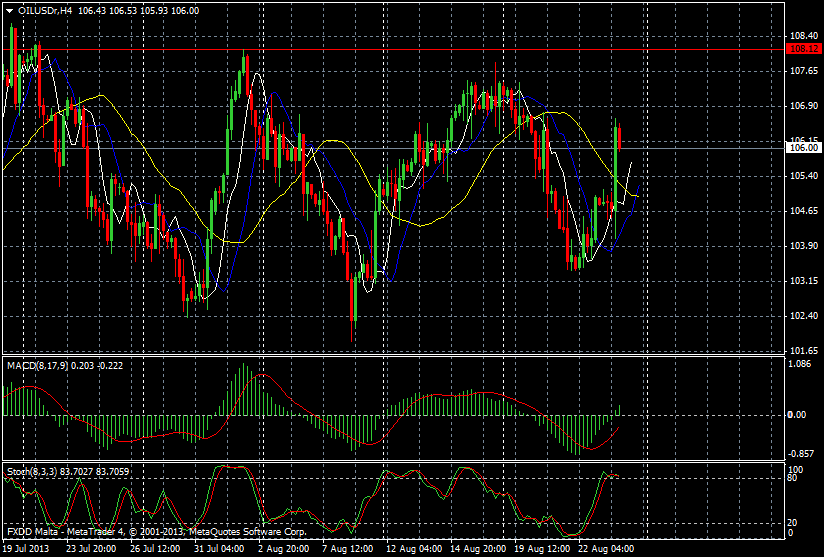Viewport: 824px width, 557px height.
Task: Click the 1.086 MACD scale value
Action: click(799, 365)
